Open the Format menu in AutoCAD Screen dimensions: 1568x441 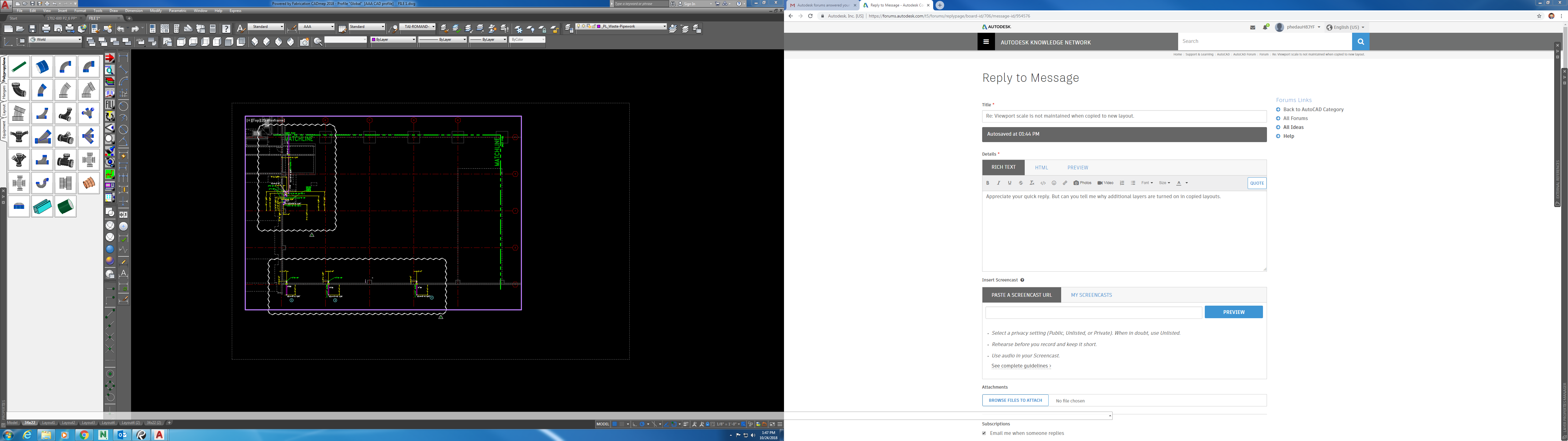click(x=80, y=10)
